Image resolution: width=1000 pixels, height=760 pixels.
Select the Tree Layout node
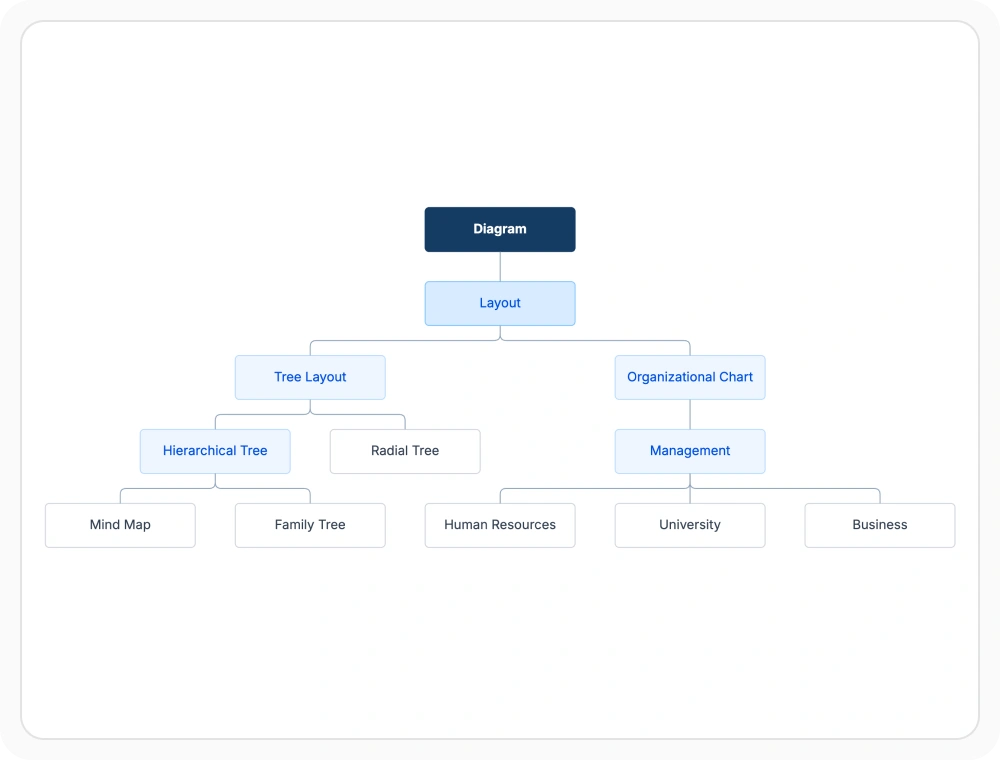tap(310, 377)
